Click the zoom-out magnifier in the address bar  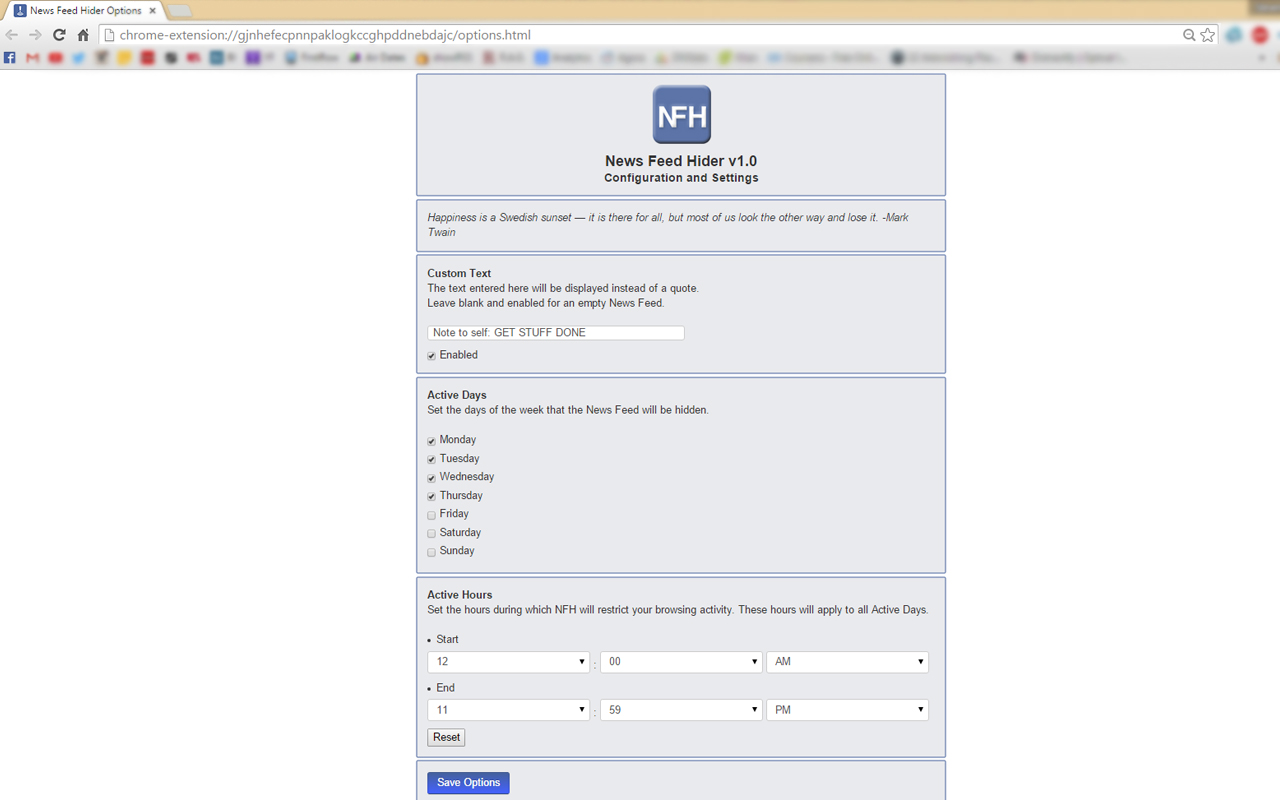[1189, 33]
